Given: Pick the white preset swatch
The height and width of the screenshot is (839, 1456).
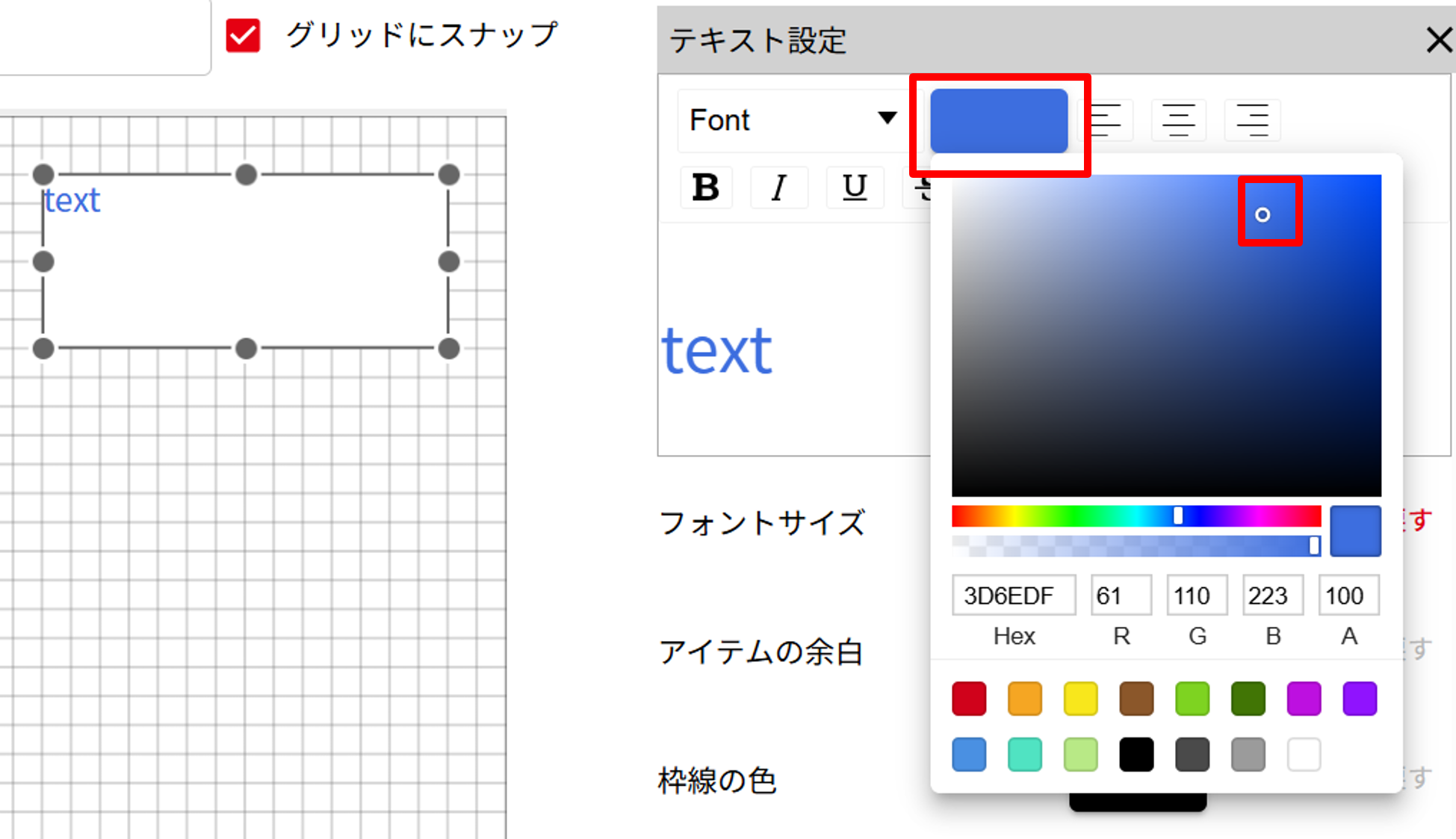Looking at the screenshot, I should pyautogui.click(x=1304, y=755).
